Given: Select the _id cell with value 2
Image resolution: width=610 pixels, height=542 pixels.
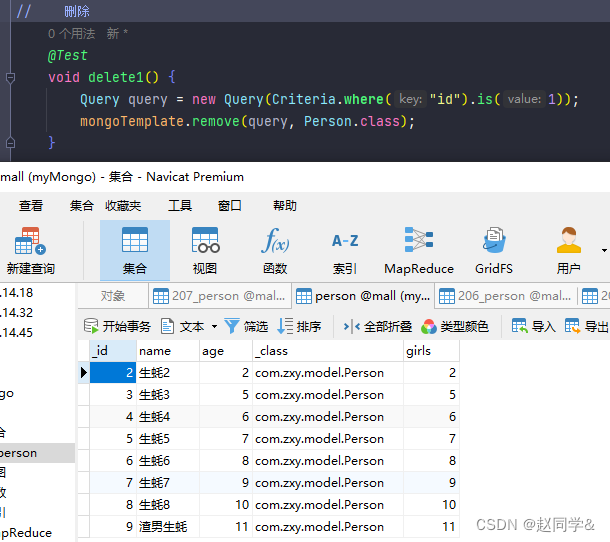Looking at the screenshot, I should (113, 373).
